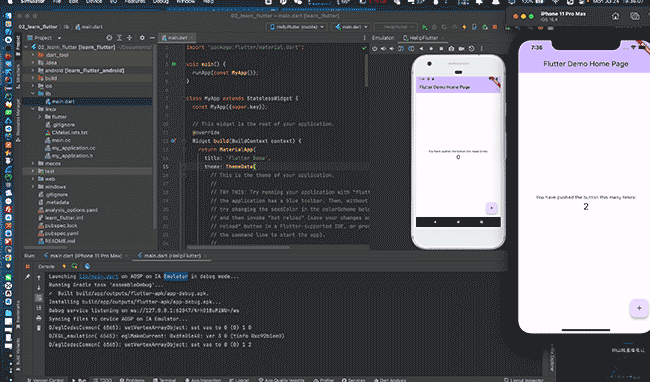Viewport: 650px width, 382px height.
Task: Click the Hot Restart green icon in Run console
Action: (75, 266)
